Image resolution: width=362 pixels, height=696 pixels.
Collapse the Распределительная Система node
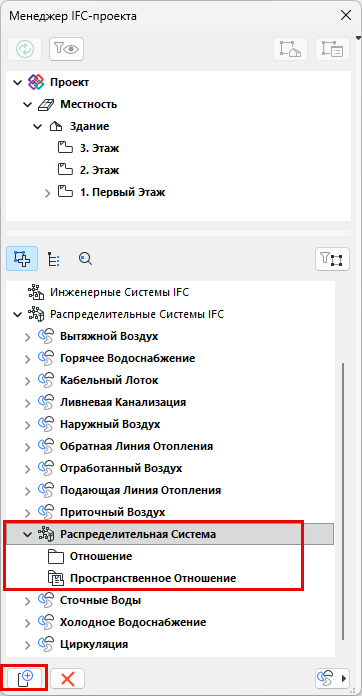[28, 535]
